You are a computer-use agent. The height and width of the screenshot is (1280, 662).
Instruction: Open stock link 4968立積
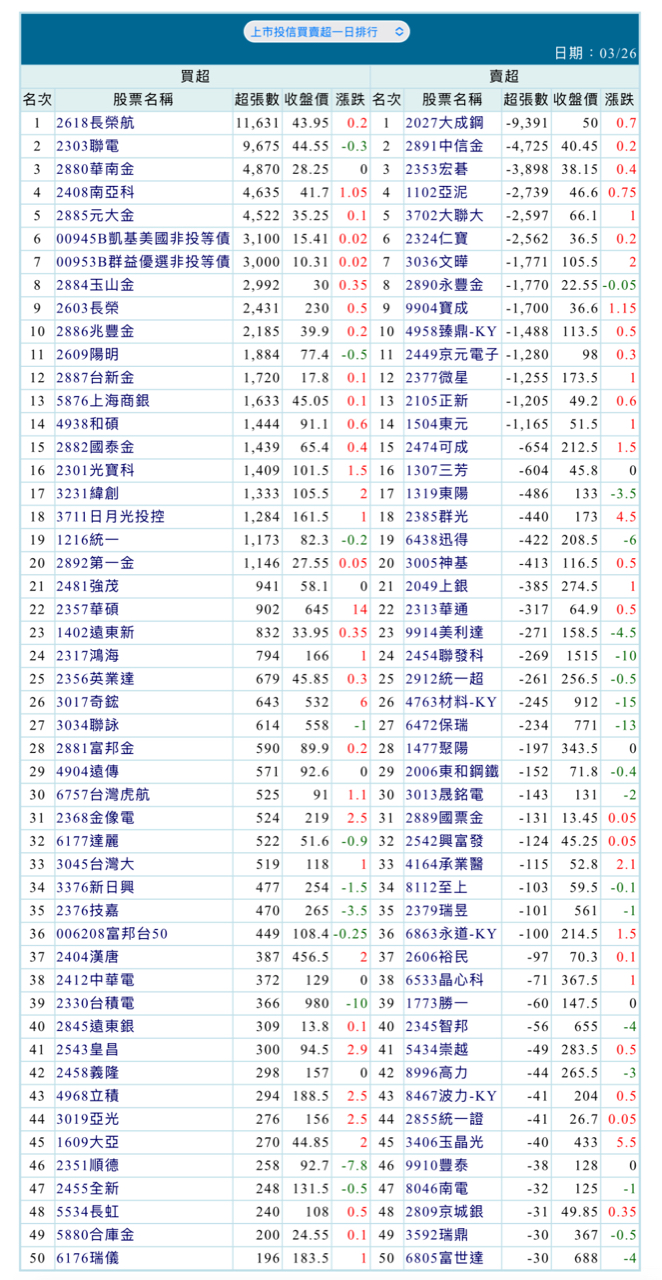(86, 1096)
